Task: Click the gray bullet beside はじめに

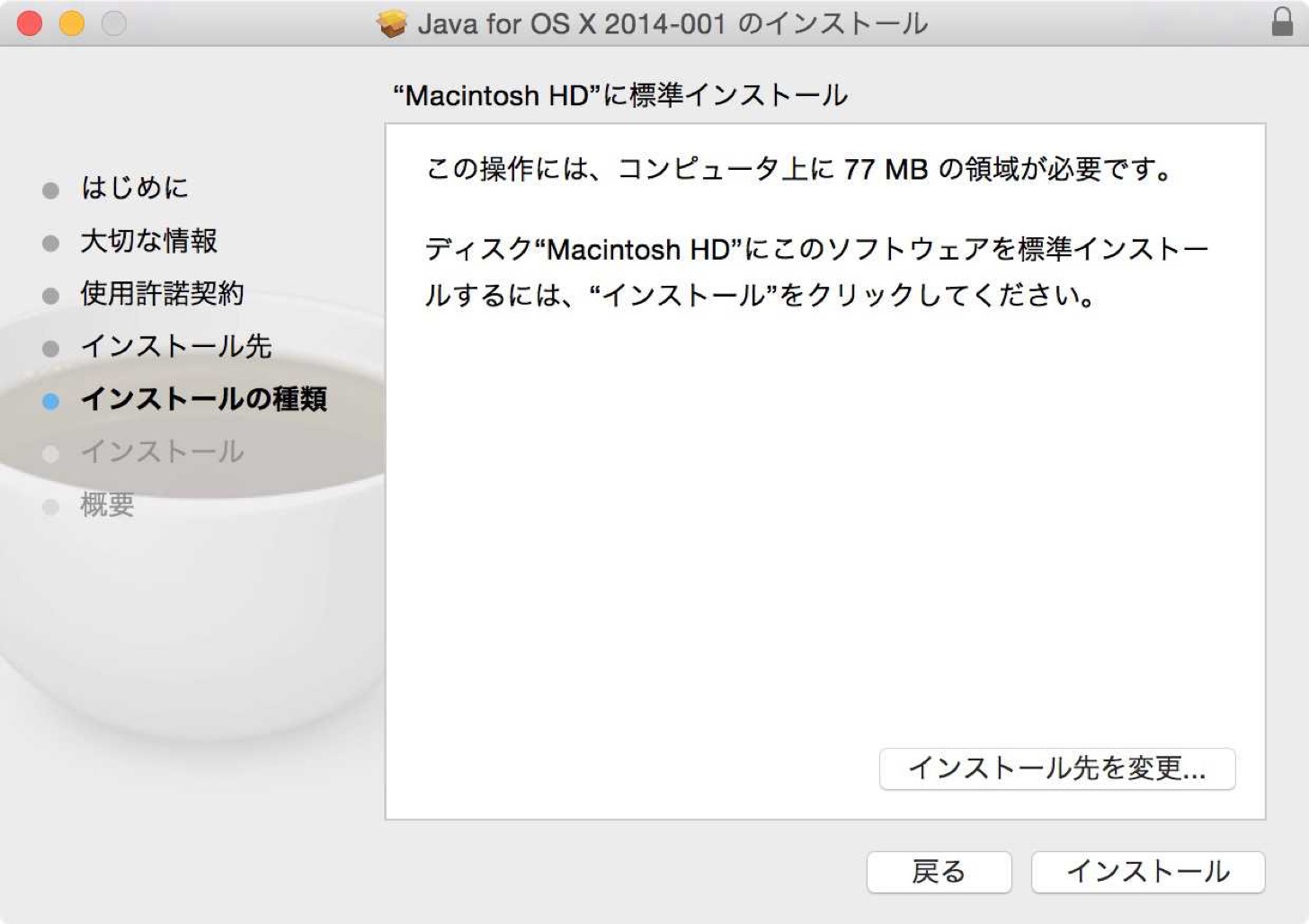Action: click(x=51, y=191)
